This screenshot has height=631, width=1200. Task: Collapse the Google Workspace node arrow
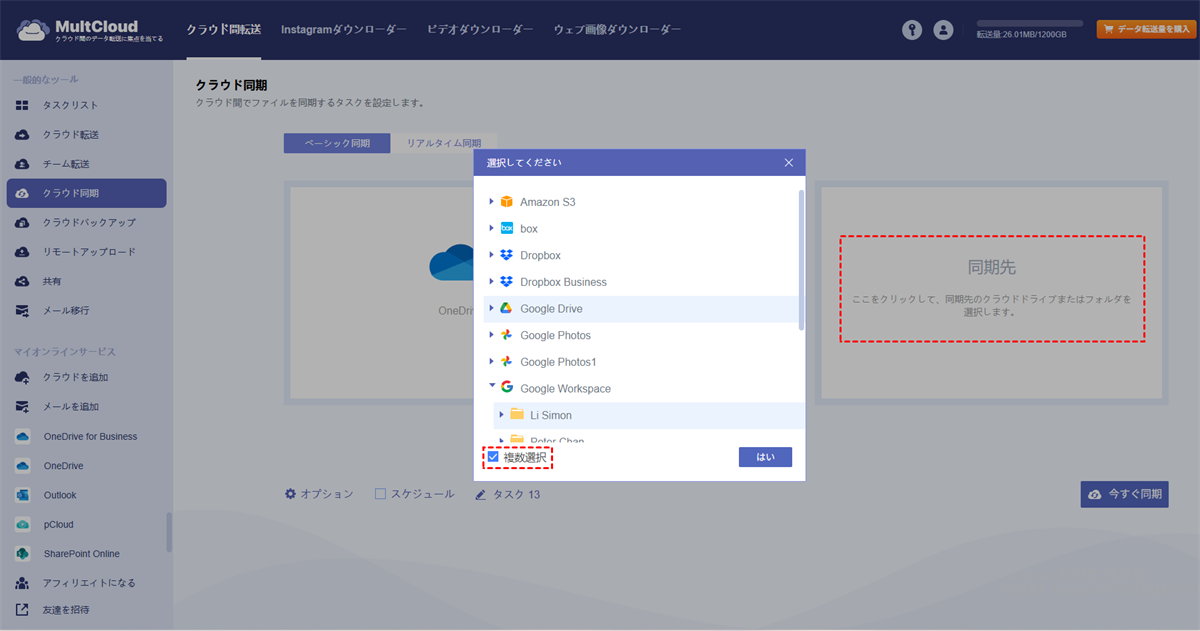coord(492,387)
